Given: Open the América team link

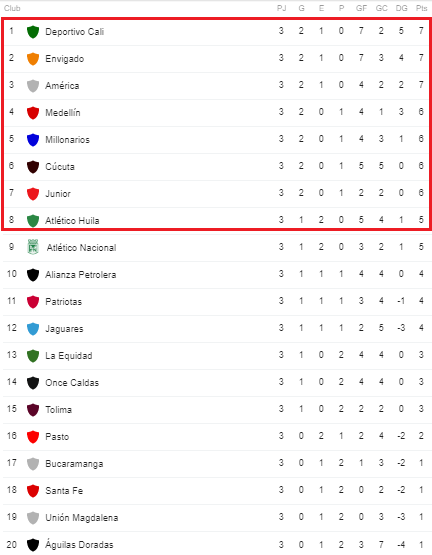Looking at the screenshot, I should click(62, 86).
